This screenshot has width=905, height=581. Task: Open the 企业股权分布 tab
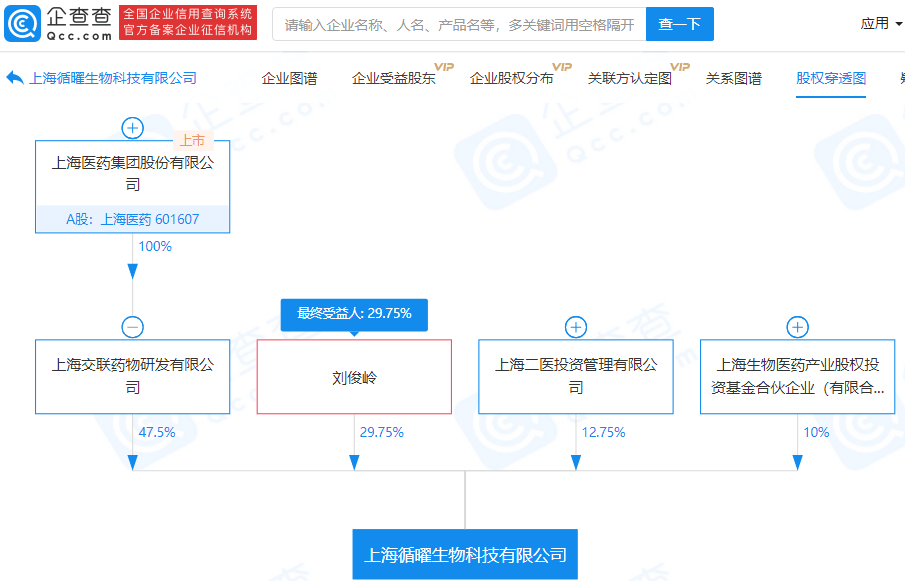(x=511, y=78)
